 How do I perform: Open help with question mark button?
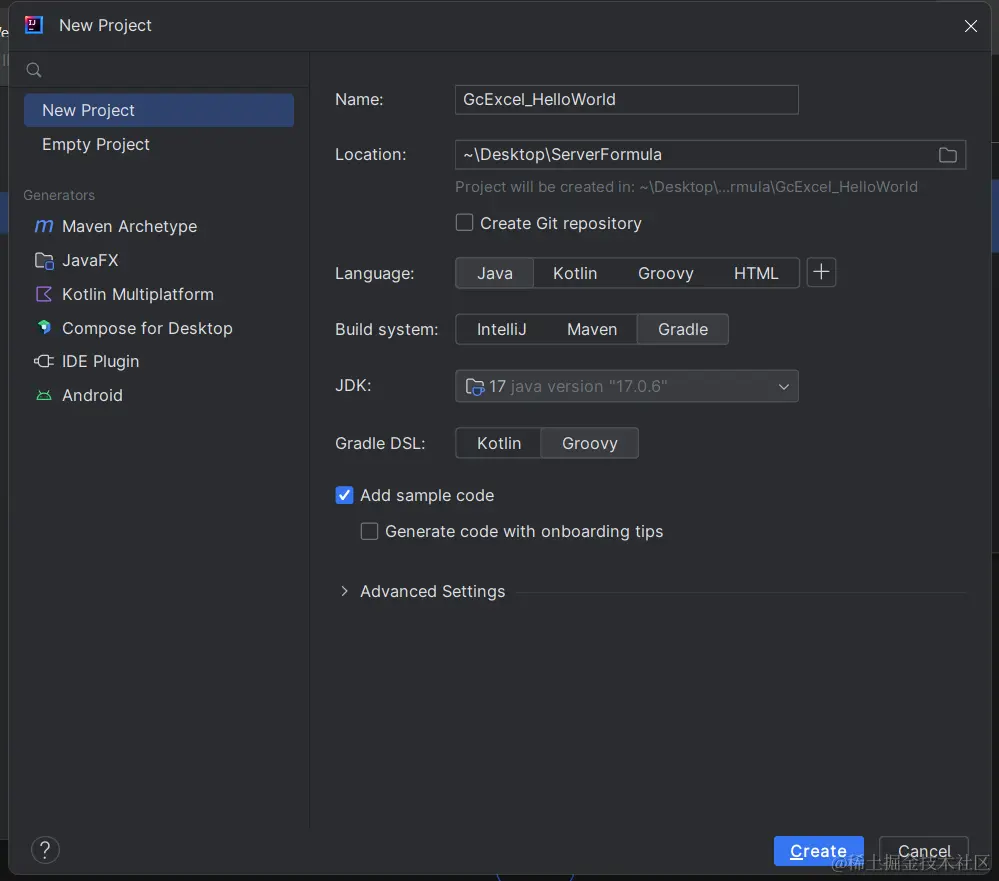tap(45, 850)
